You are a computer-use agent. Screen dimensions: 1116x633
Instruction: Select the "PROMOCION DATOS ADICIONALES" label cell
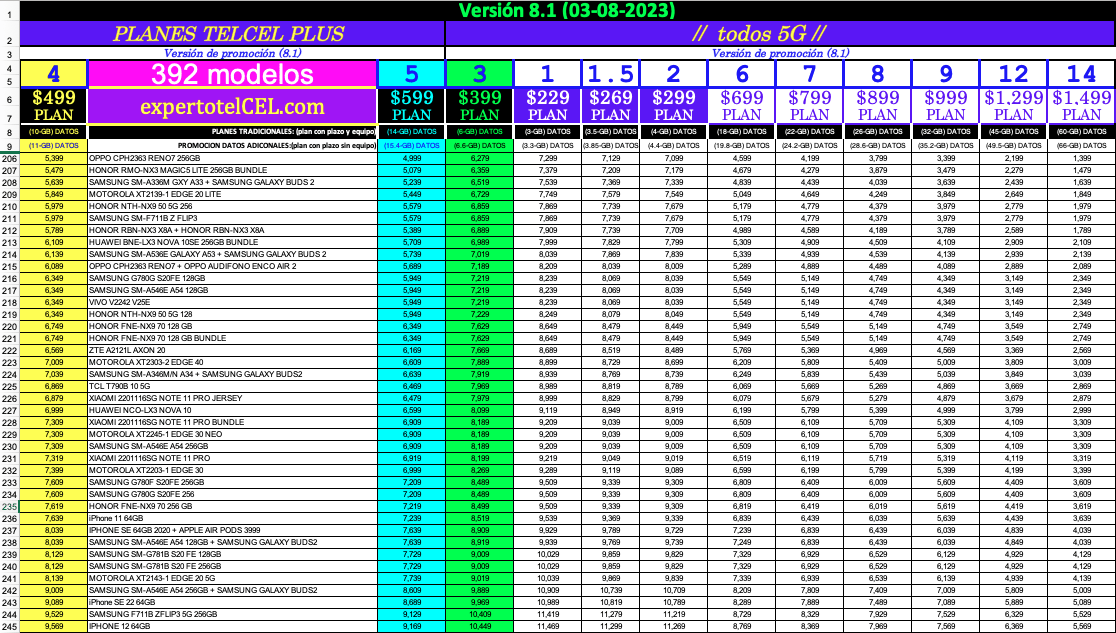point(231,146)
